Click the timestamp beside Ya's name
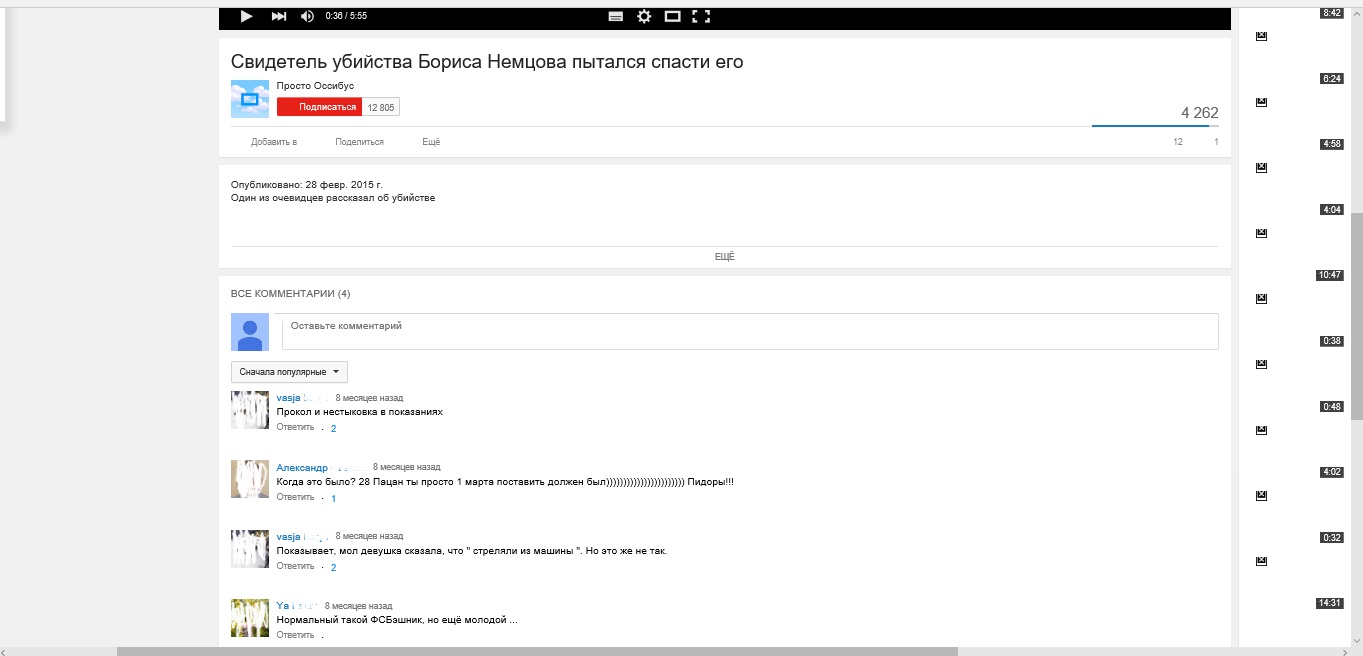The width and height of the screenshot is (1363, 656). 358,606
